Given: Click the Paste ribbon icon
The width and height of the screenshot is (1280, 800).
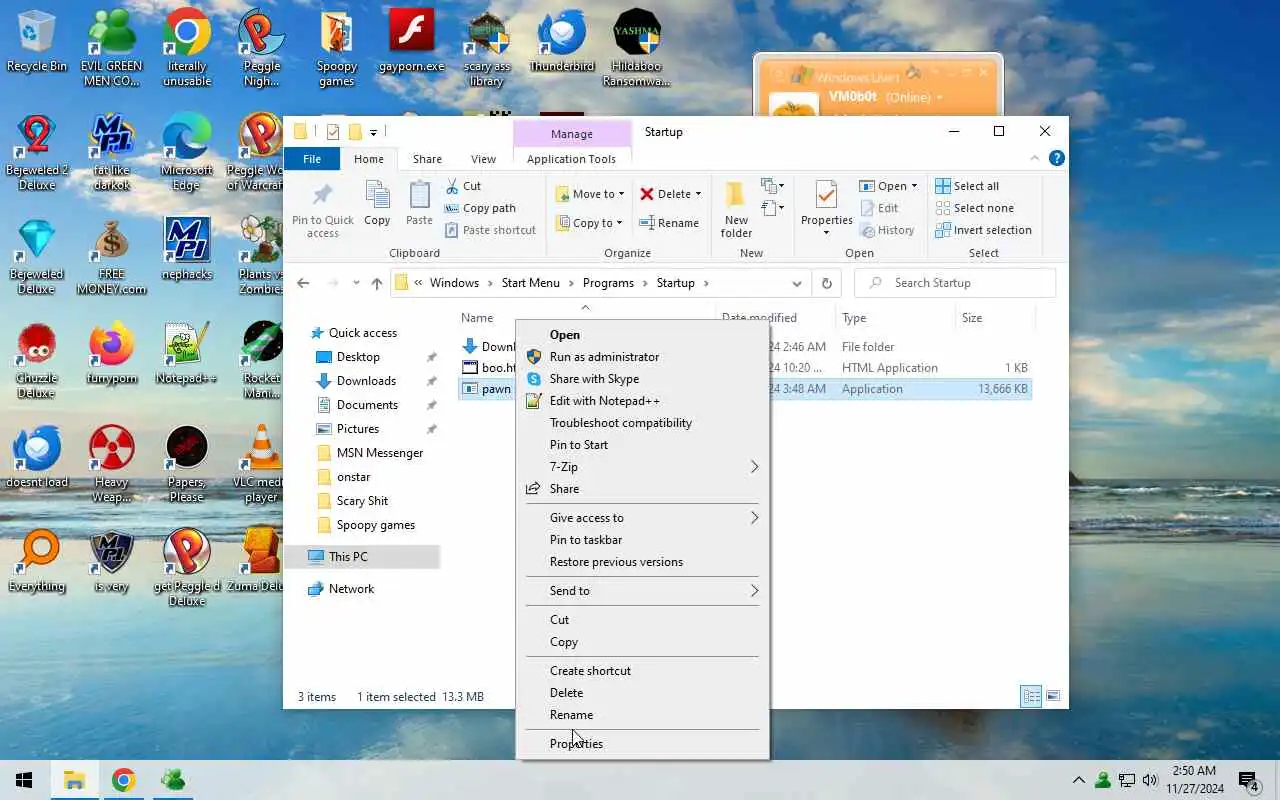Looking at the screenshot, I should click(419, 204).
